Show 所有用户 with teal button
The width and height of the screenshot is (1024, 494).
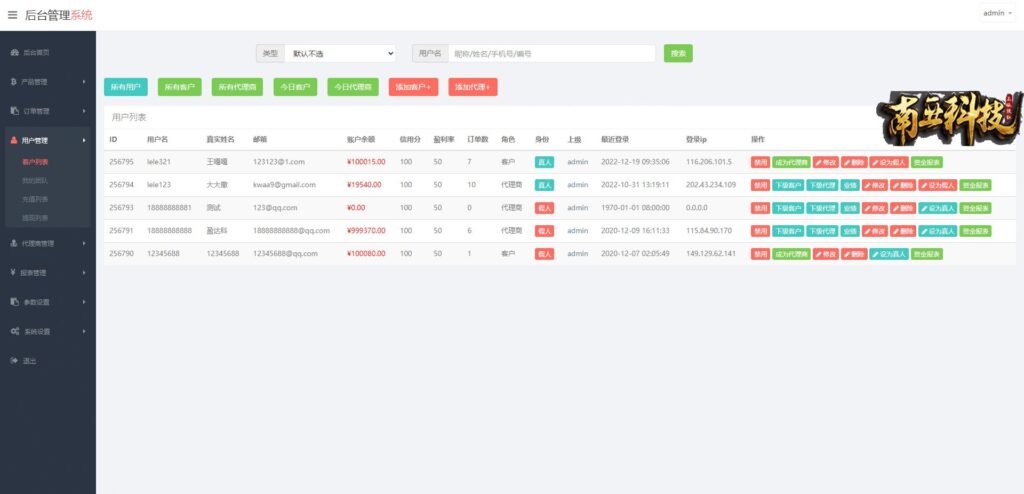pos(125,87)
